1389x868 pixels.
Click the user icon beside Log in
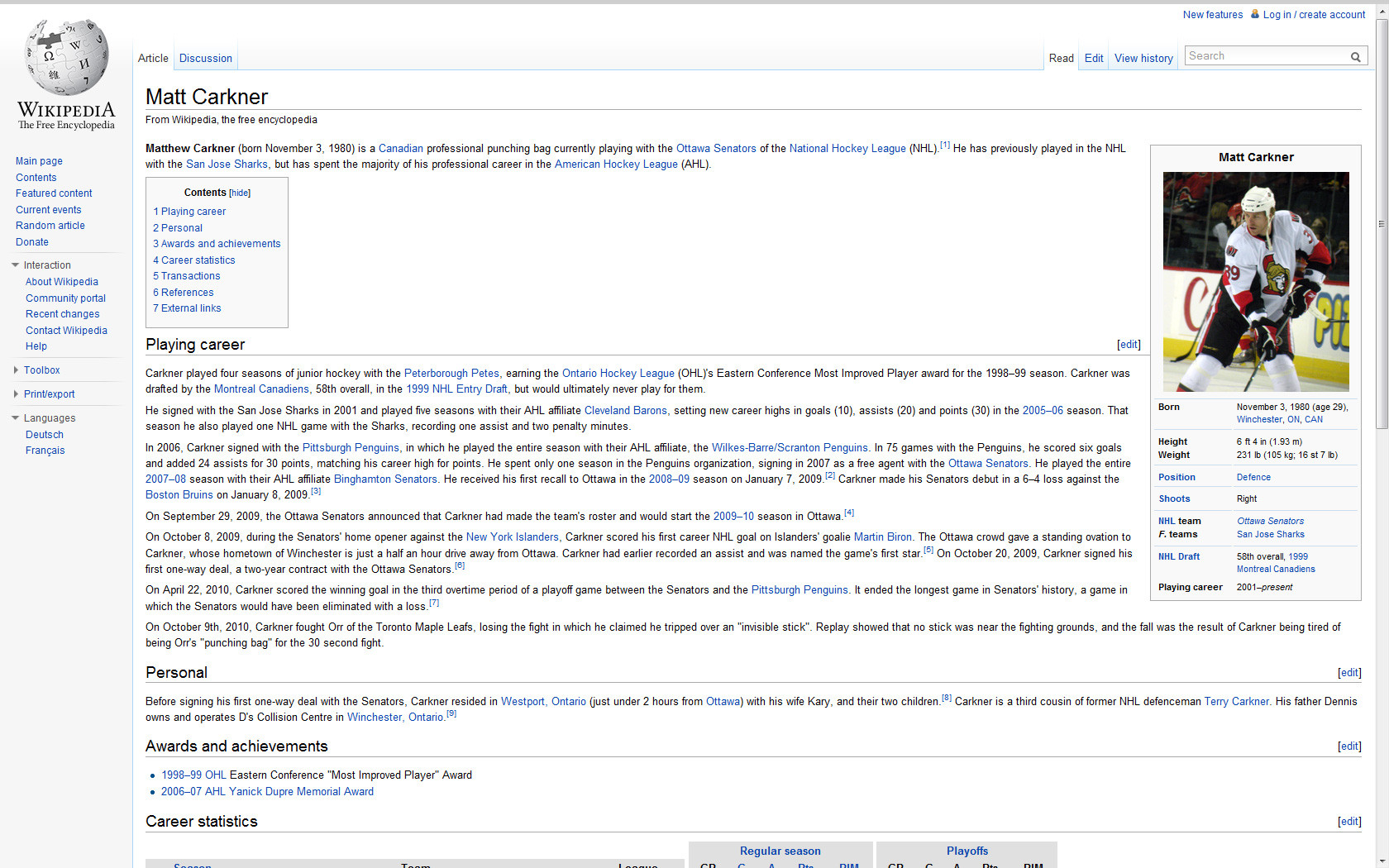(x=1255, y=14)
